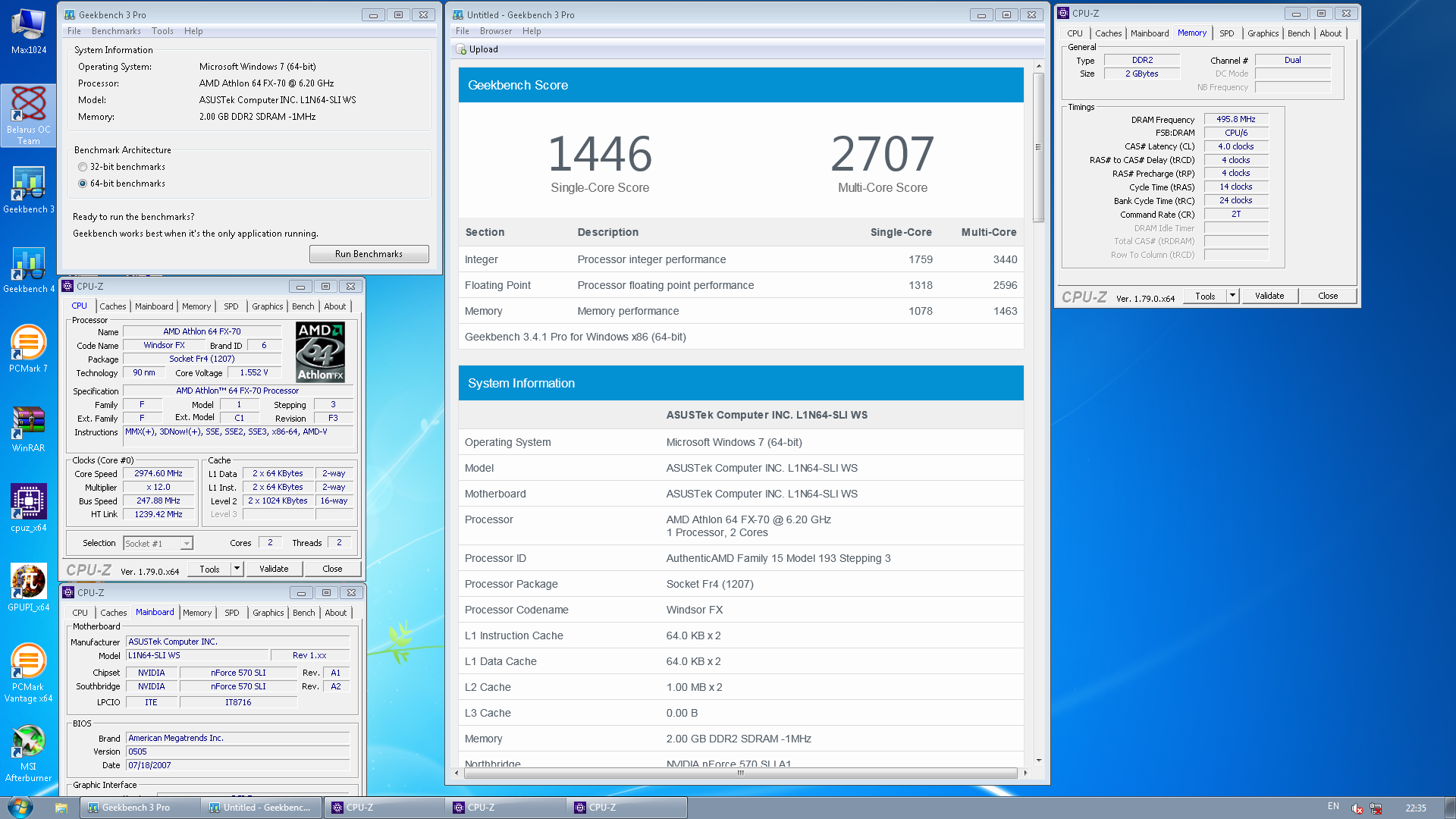This screenshot has height=819, width=1456.
Task: Click the Run Benchmarks button
Action: (369, 254)
